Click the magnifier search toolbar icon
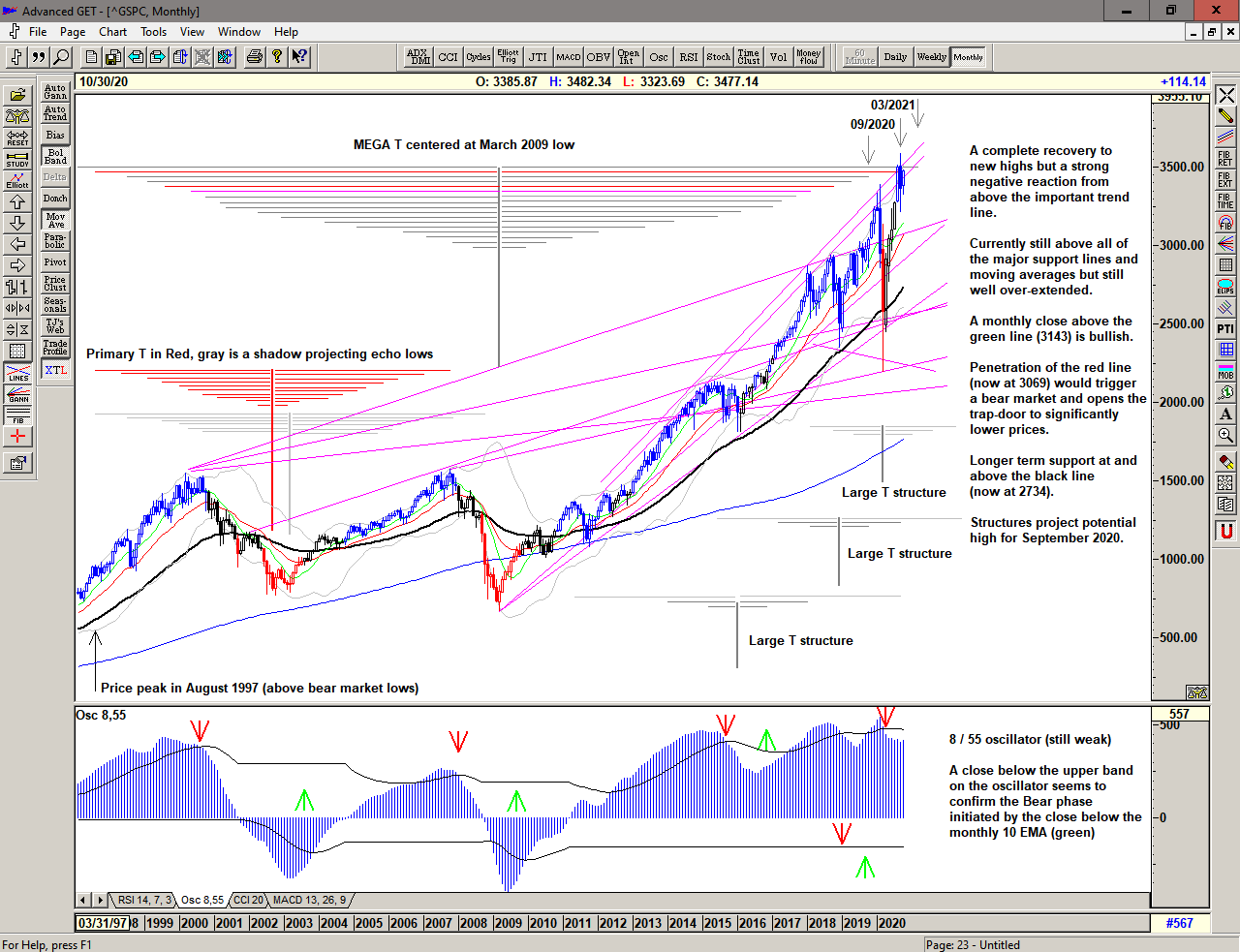The height and width of the screenshot is (952, 1240). [61, 57]
